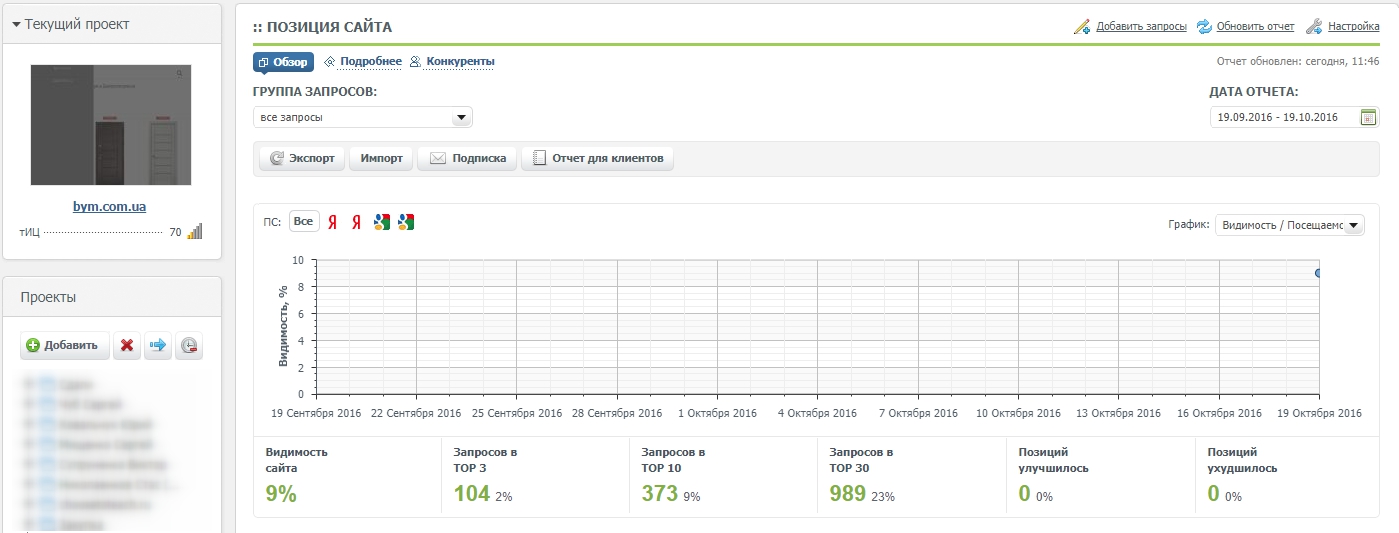This screenshot has width=1399, height=533.
Task: Open the График Видимость / Посещаемость dropdown
Action: pos(1289,225)
